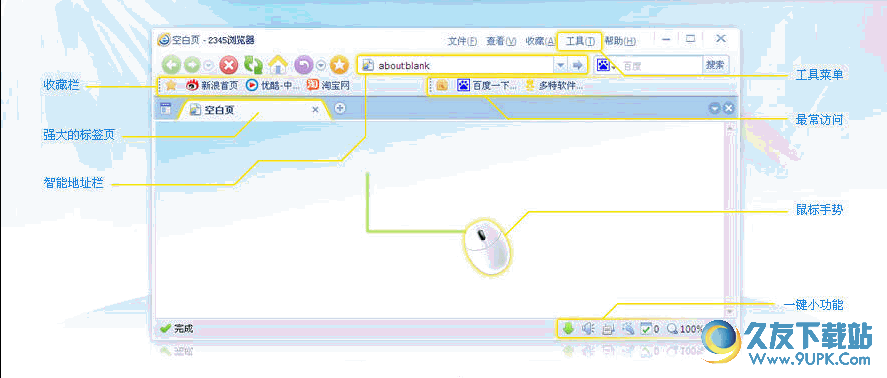Open history dropdown next to forward arrow

pos(208,65)
